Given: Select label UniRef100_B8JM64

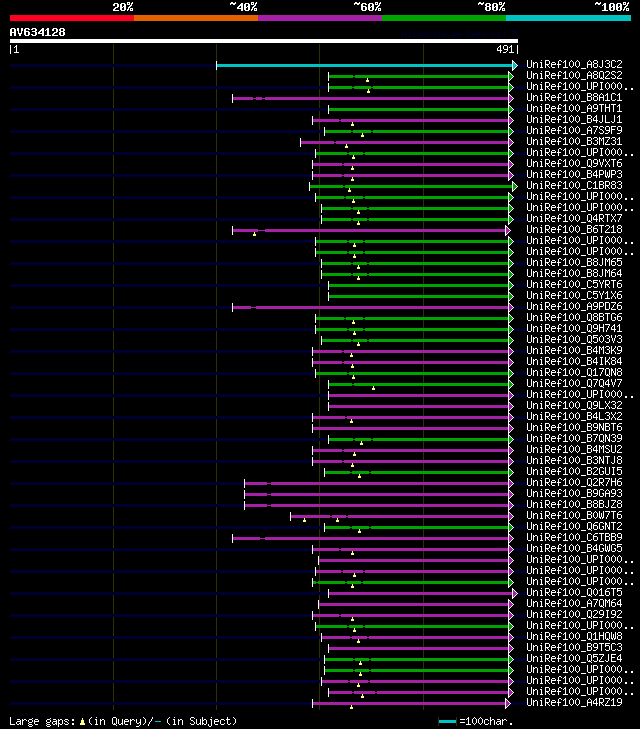Looking at the screenshot, I should click(x=574, y=273).
